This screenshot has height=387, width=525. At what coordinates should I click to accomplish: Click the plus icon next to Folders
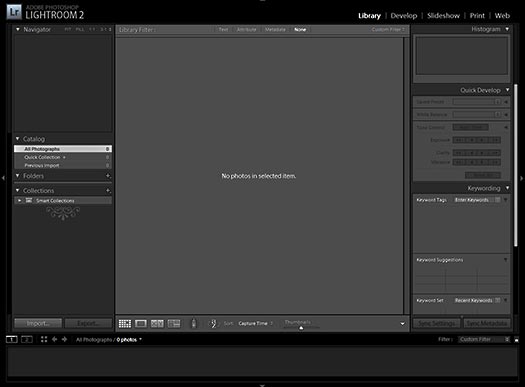(108, 175)
